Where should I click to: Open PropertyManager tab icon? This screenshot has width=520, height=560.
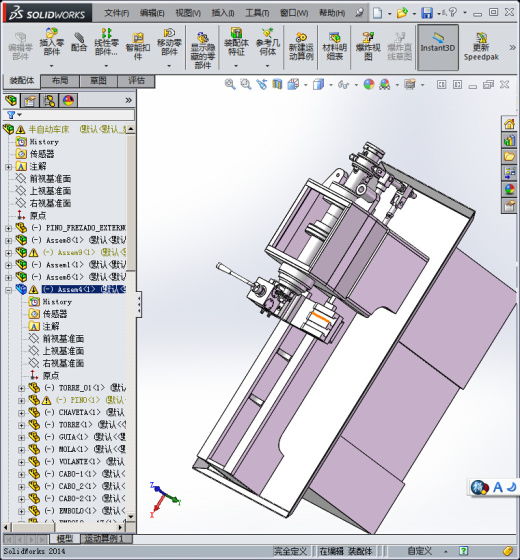(x=30, y=101)
